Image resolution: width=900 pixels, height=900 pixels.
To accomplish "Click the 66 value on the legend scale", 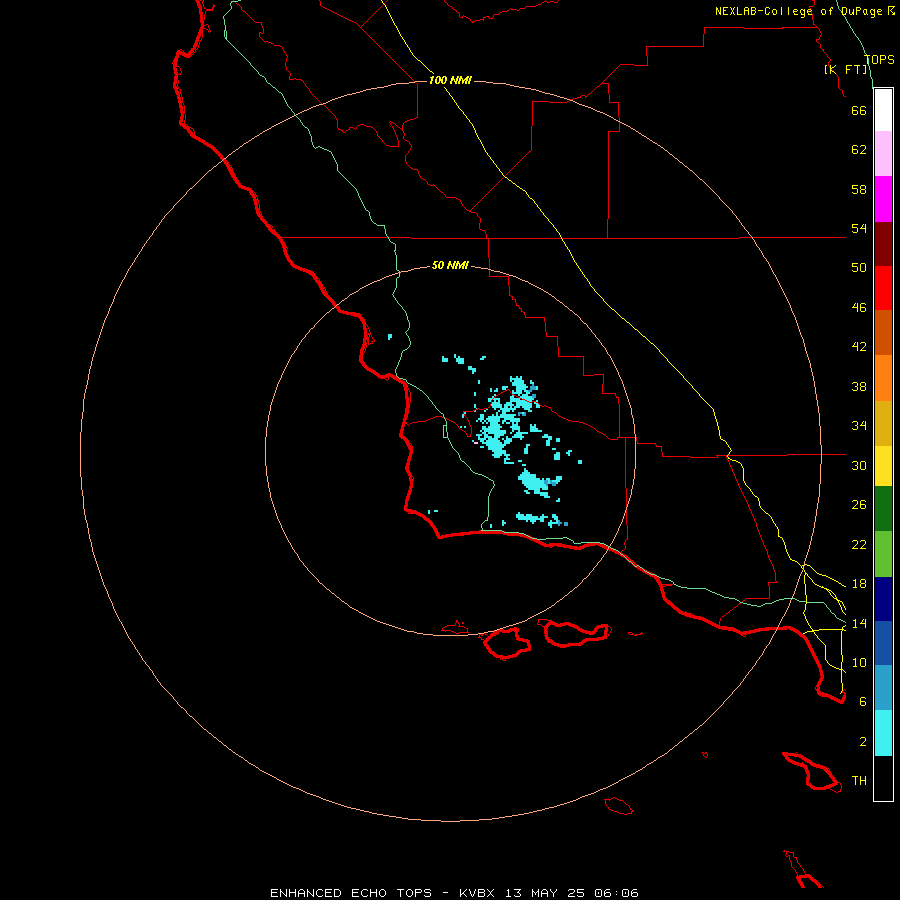I will 859,110.
